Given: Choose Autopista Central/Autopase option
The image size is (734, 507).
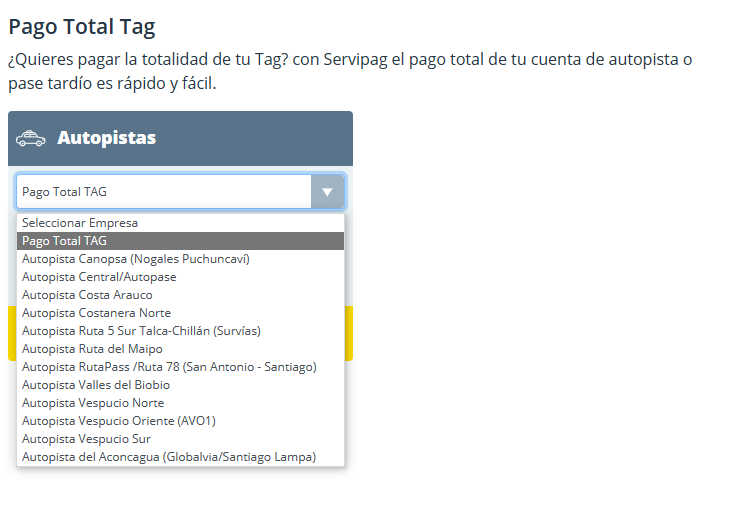Looking at the screenshot, I should (99, 277).
